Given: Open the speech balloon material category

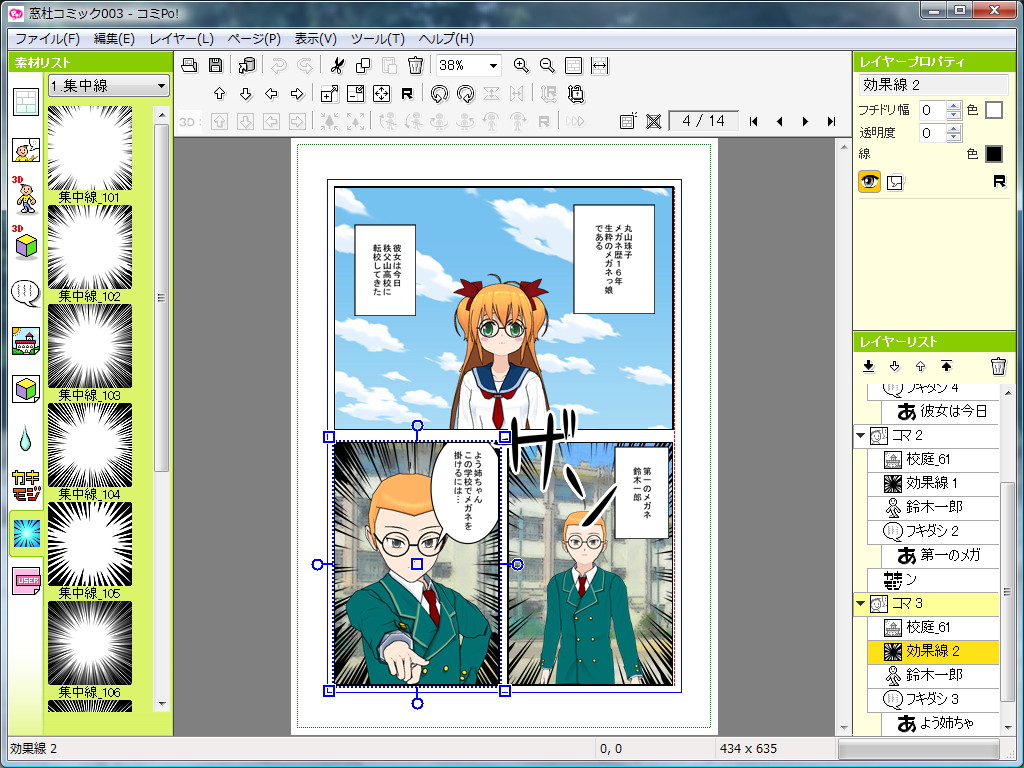Looking at the screenshot, I should tap(26, 293).
